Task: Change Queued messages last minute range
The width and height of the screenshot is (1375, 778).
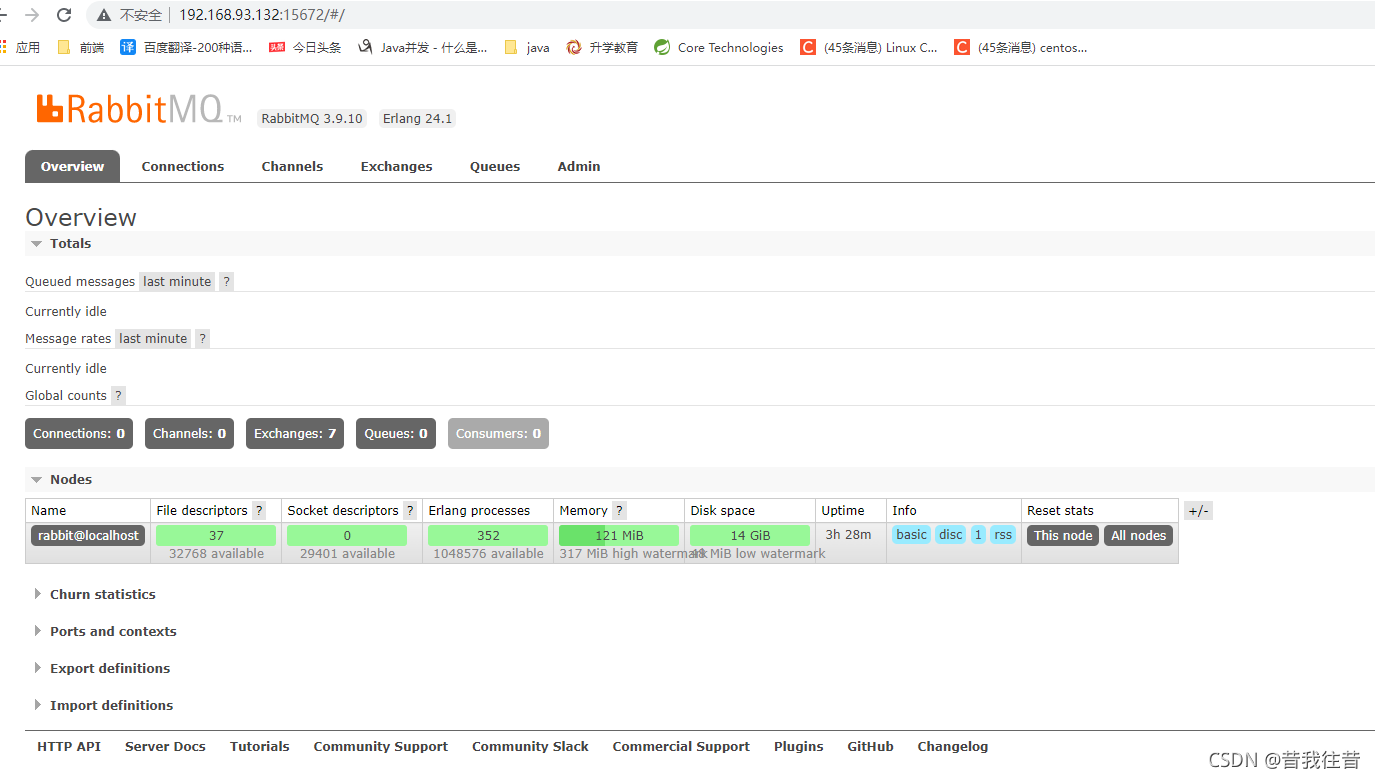Action: (177, 282)
